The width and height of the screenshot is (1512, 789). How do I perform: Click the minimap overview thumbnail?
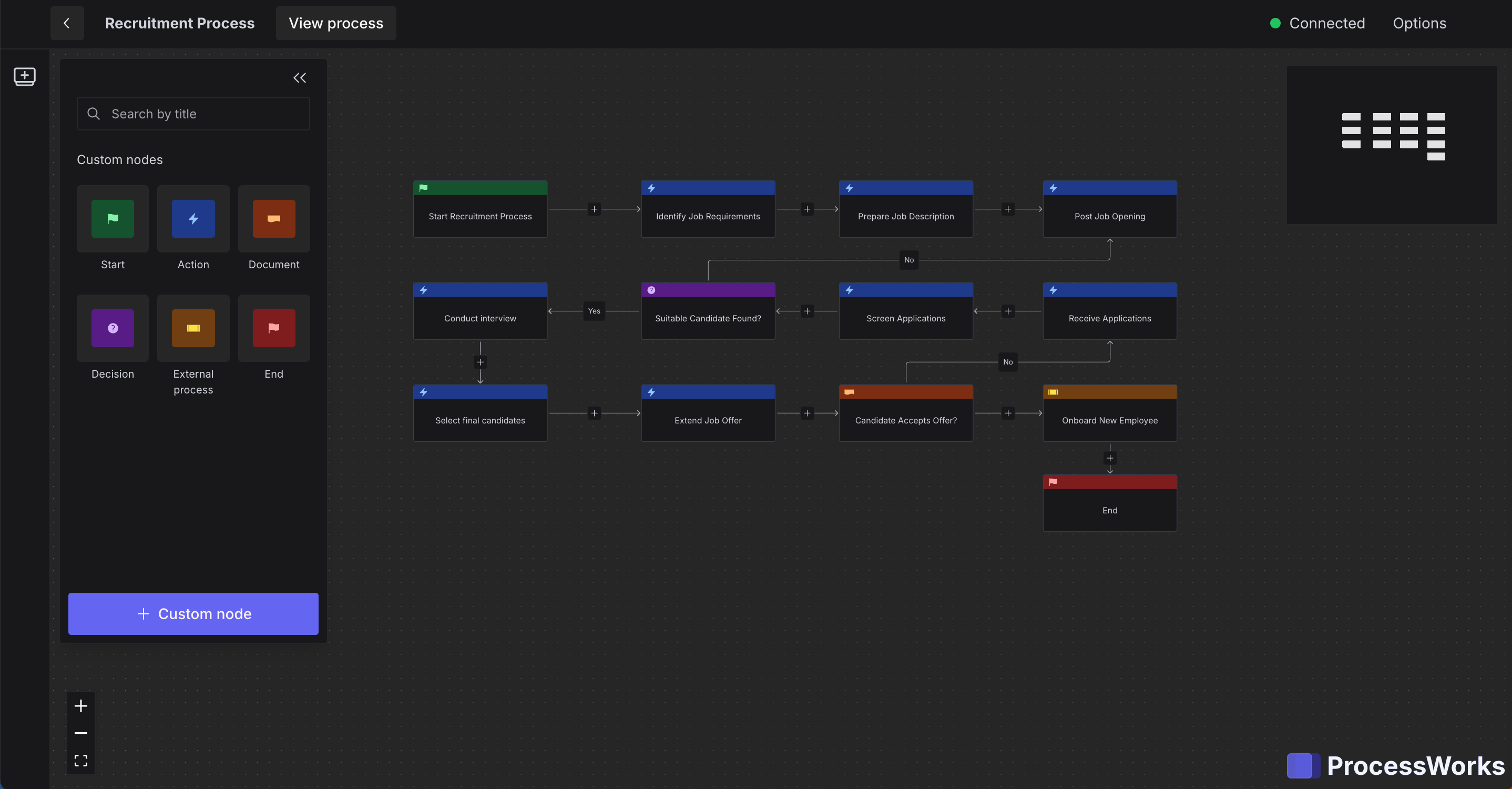1392,145
